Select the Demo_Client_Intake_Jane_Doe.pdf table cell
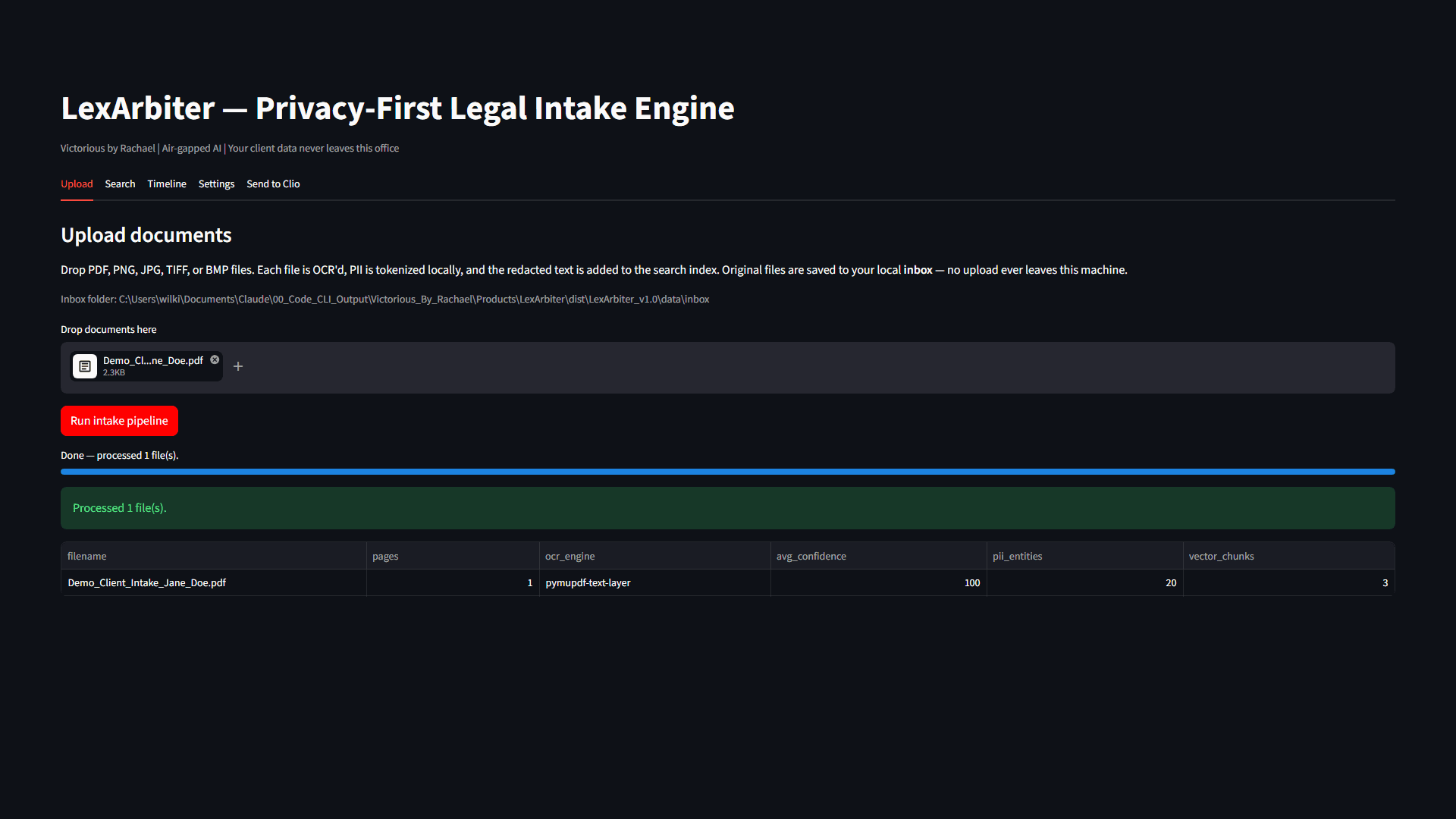1456x819 pixels. tap(214, 582)
